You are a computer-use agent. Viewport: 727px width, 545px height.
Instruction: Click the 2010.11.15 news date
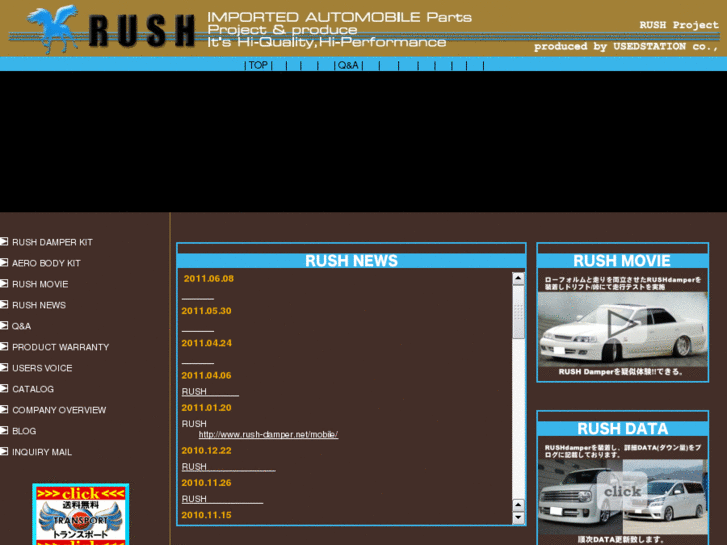point(206,515)
